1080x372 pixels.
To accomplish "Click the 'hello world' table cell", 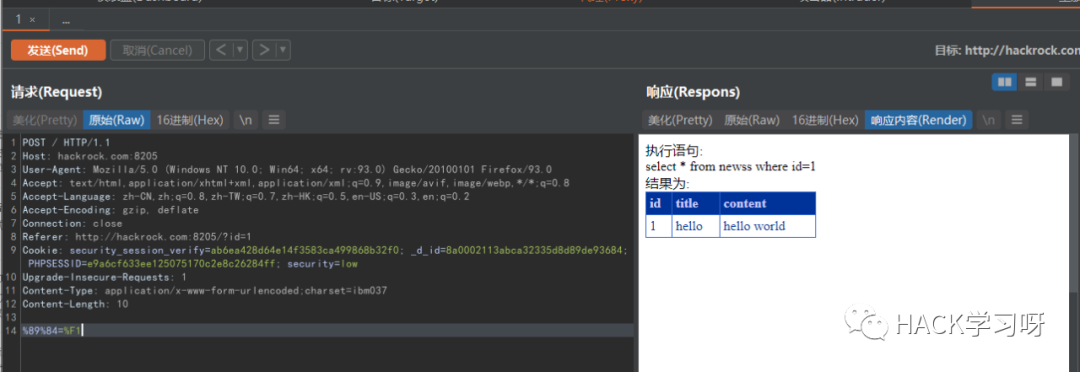I will coord(767,226).
